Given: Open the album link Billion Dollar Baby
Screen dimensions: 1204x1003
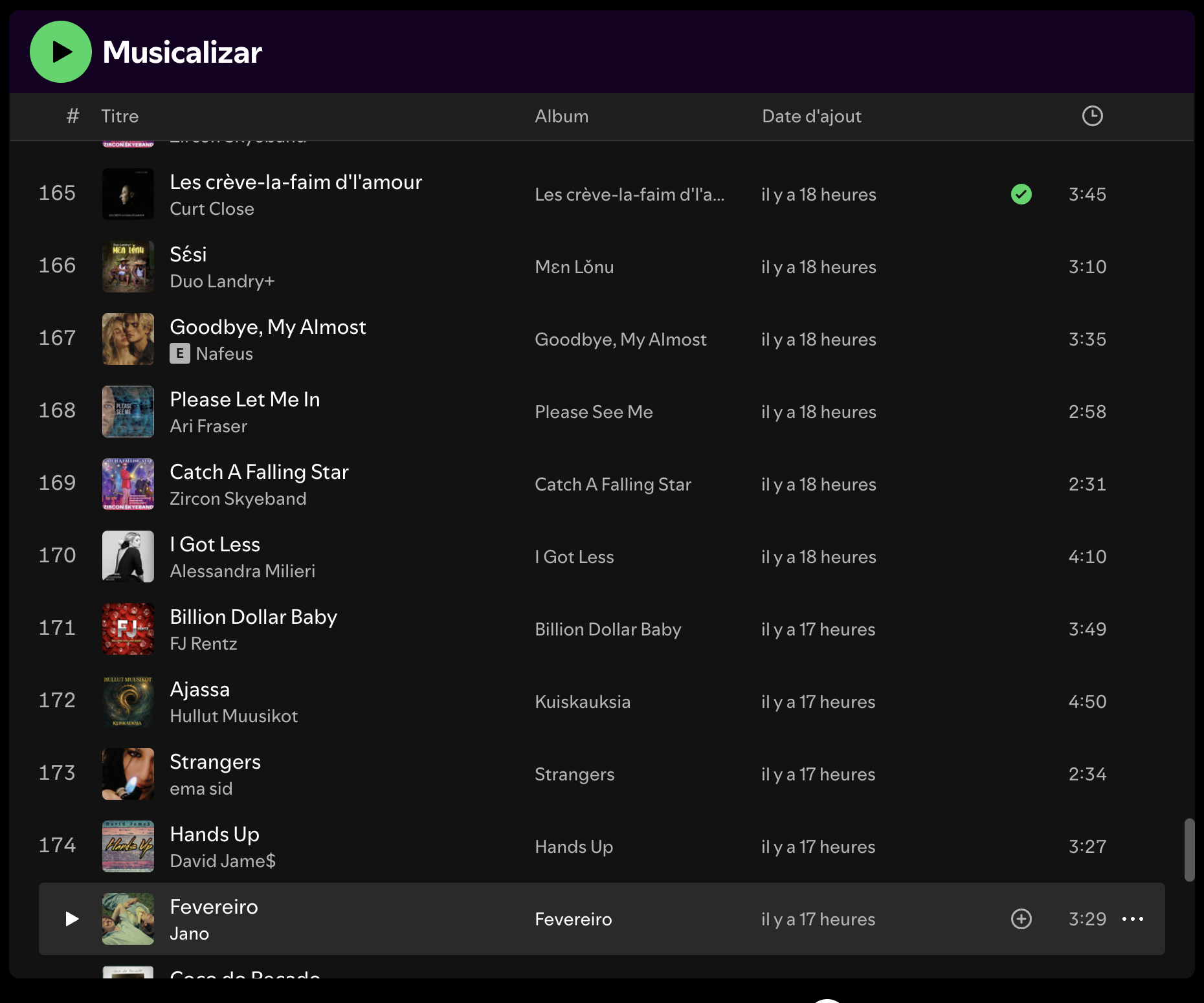Looking at the screenshot, I should pyautogui.click(x=608, y=630).
